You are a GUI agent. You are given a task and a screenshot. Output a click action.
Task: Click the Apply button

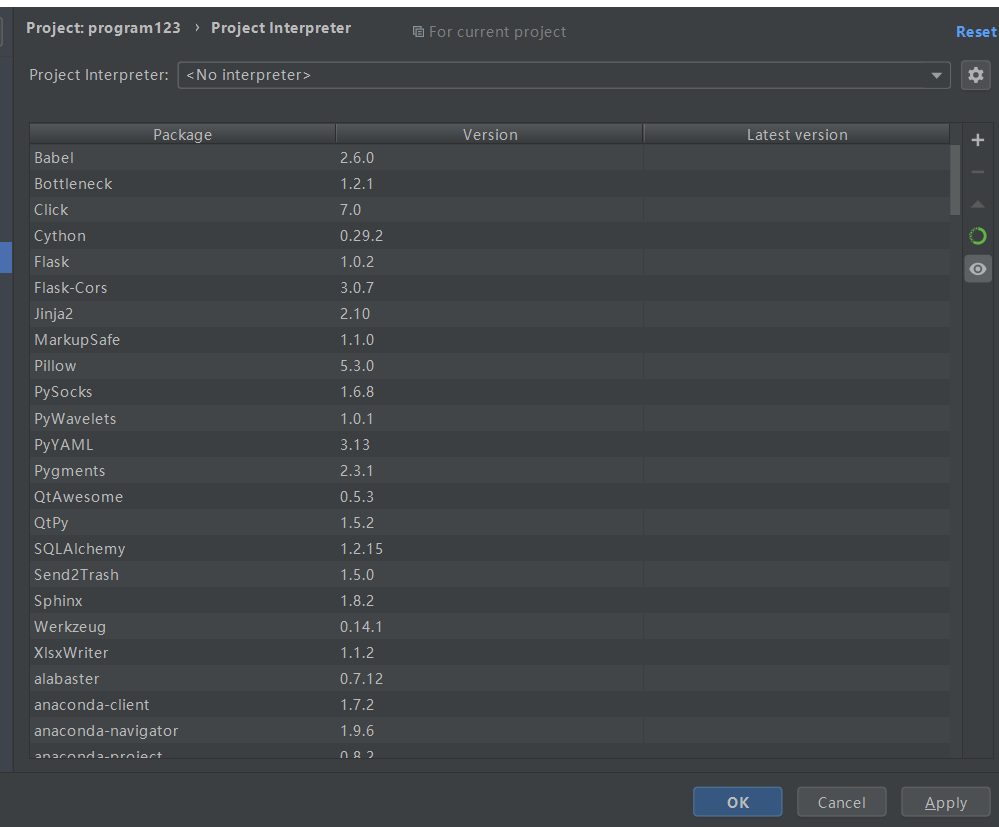click(945, 802)
